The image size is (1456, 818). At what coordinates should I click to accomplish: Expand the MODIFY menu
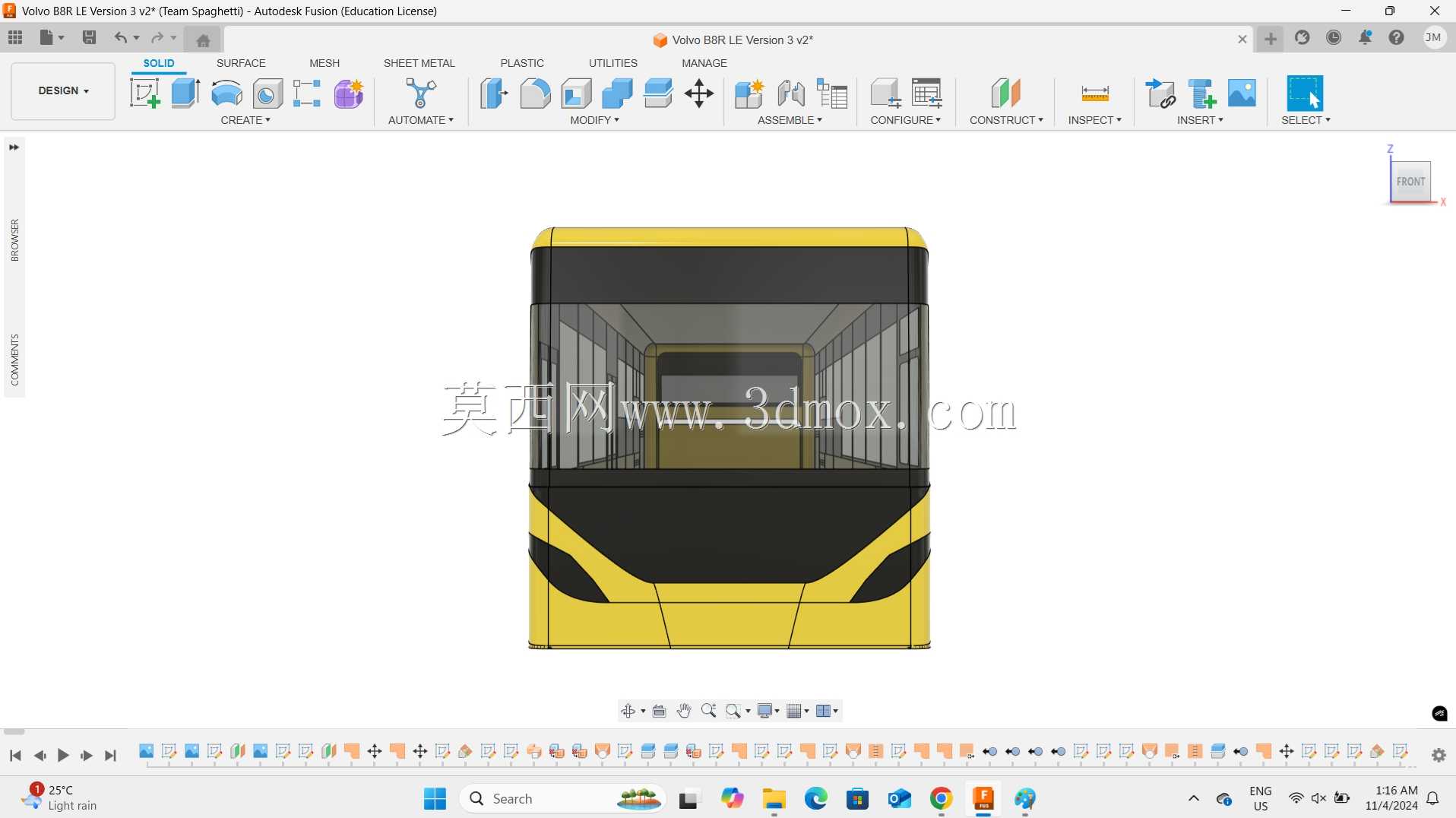click(x=595, y=120)
